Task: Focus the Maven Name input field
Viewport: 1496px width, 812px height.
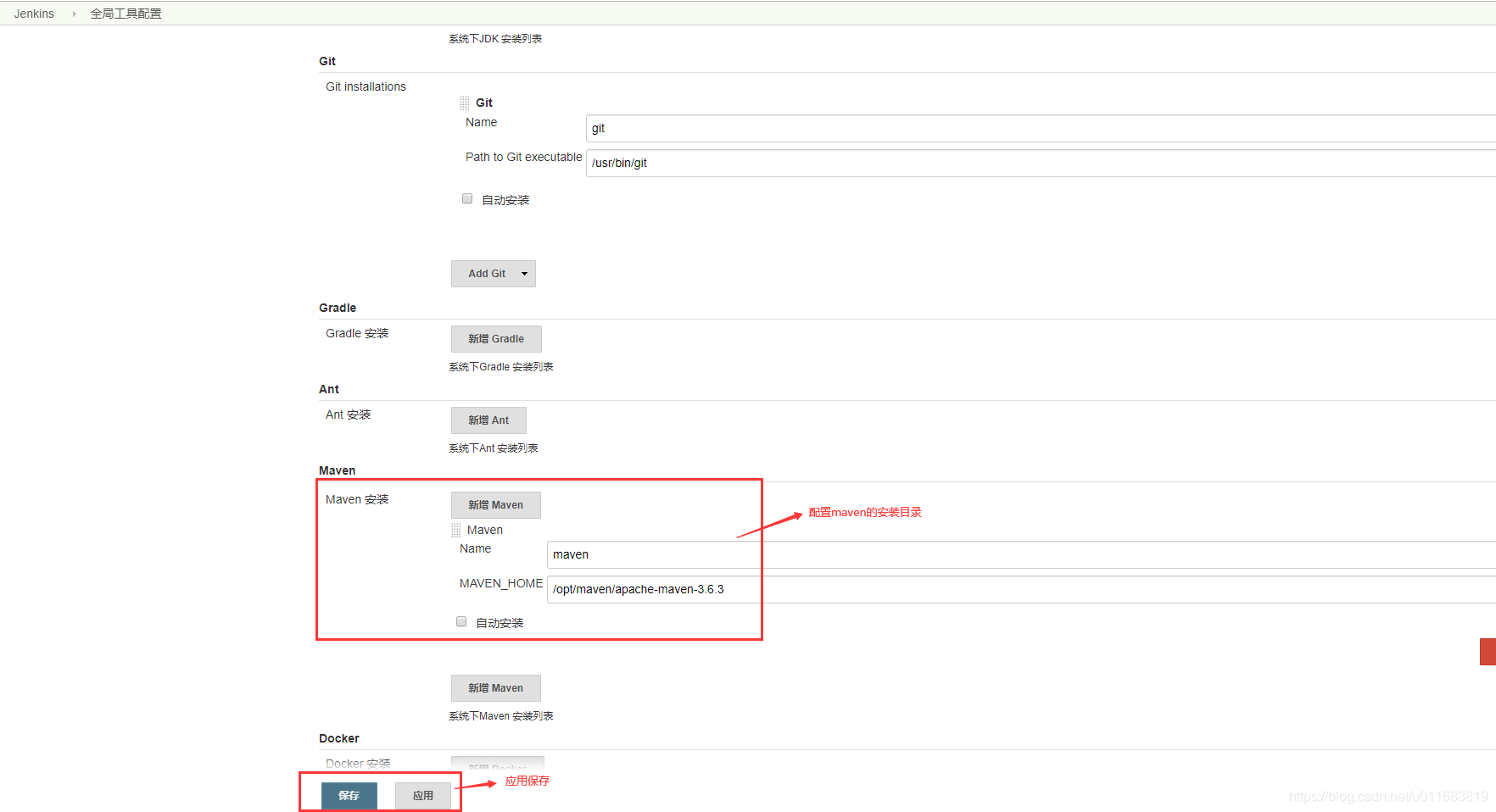Action: point(1021,554)
